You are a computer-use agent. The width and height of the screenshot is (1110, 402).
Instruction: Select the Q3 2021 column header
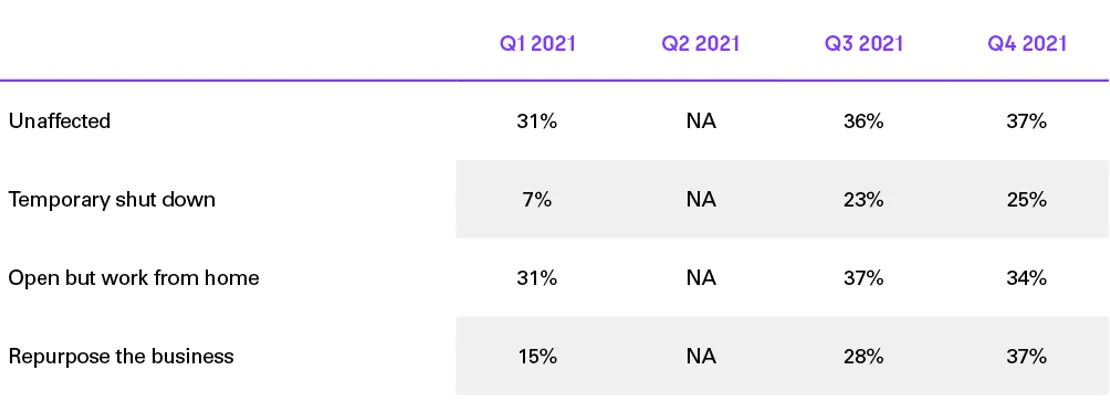[863, 44]
